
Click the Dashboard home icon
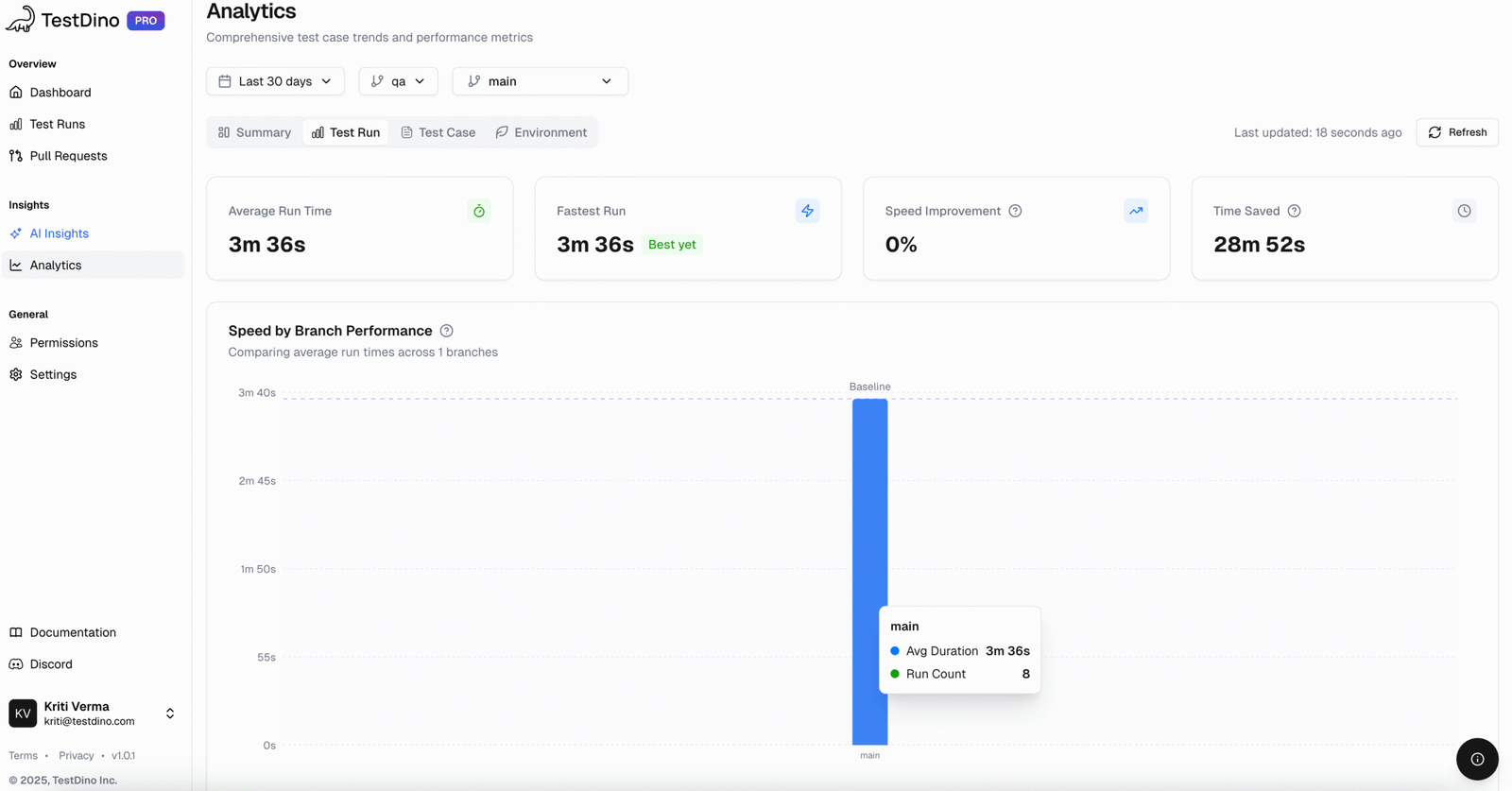pos(16,93)
